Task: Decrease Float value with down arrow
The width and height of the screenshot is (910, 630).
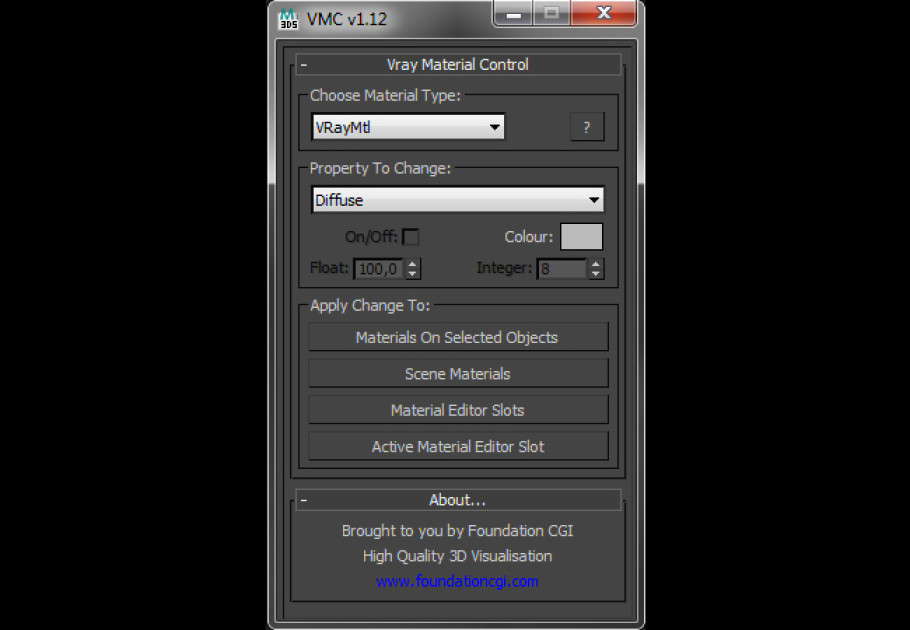Action: point(413,274)
